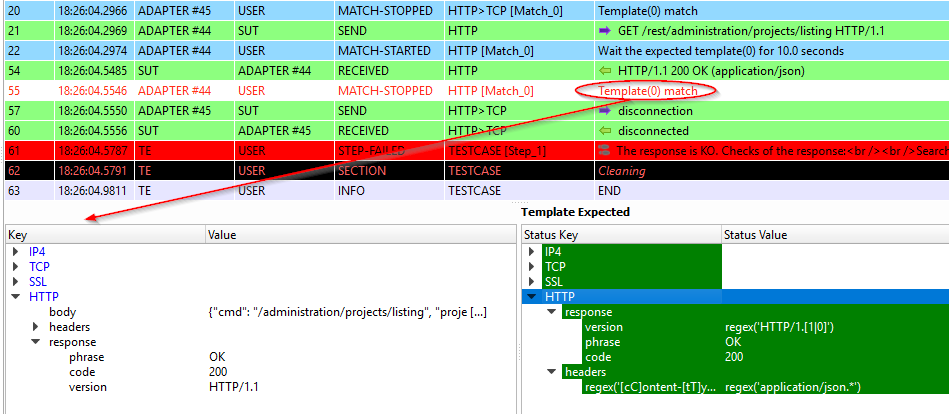Select version in Template Expected tree

point(603,327)
